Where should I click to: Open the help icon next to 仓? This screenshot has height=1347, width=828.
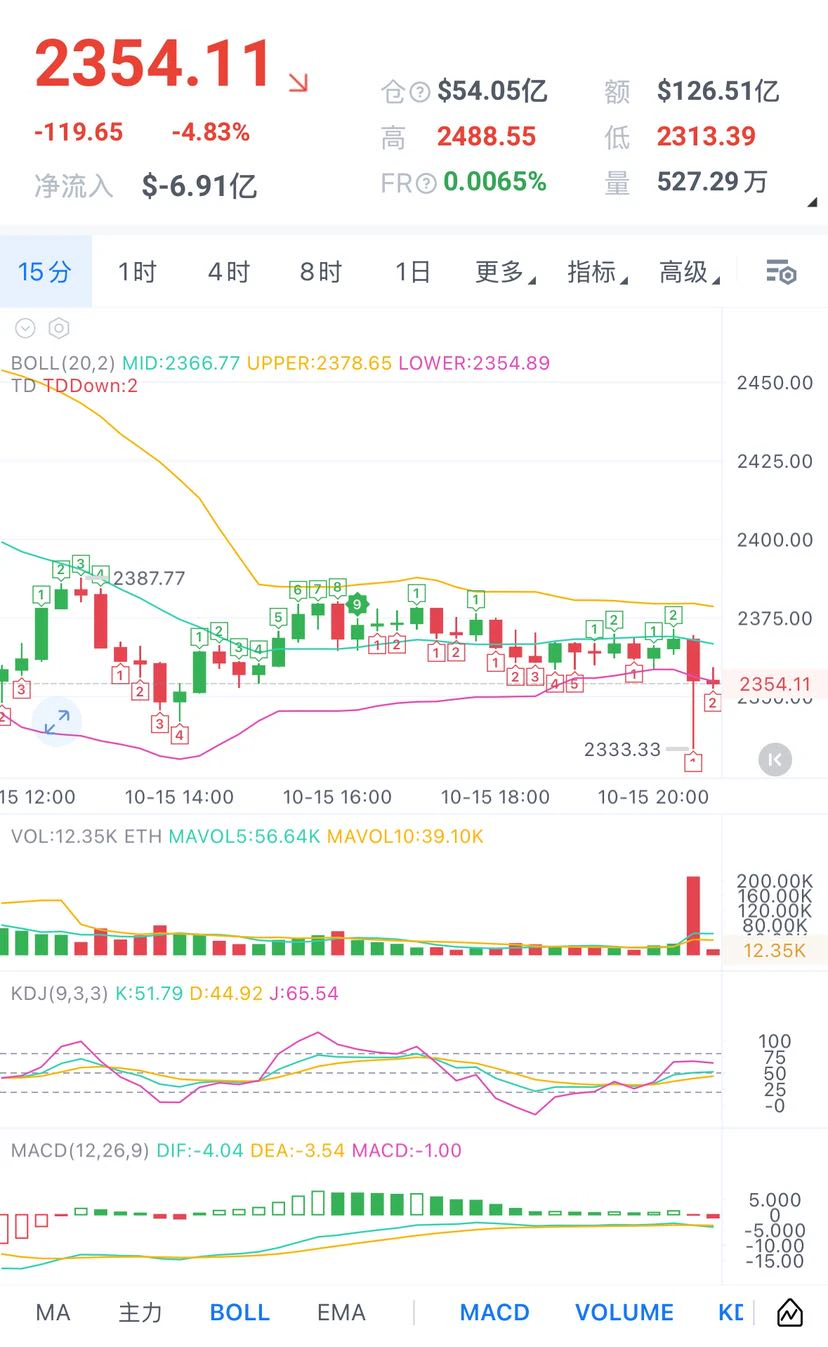click(420, 92)
